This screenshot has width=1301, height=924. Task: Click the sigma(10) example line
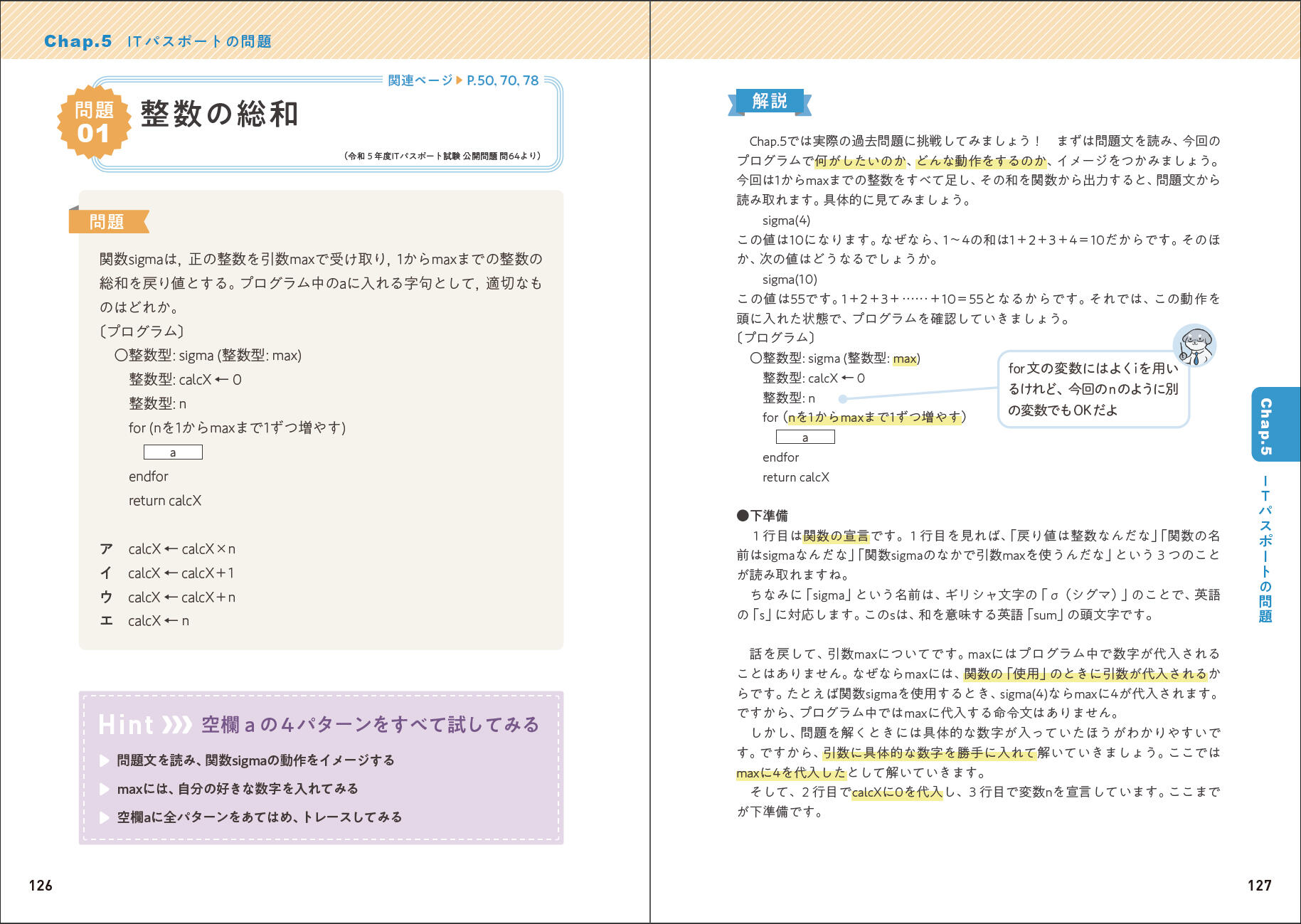click(790, 280)
